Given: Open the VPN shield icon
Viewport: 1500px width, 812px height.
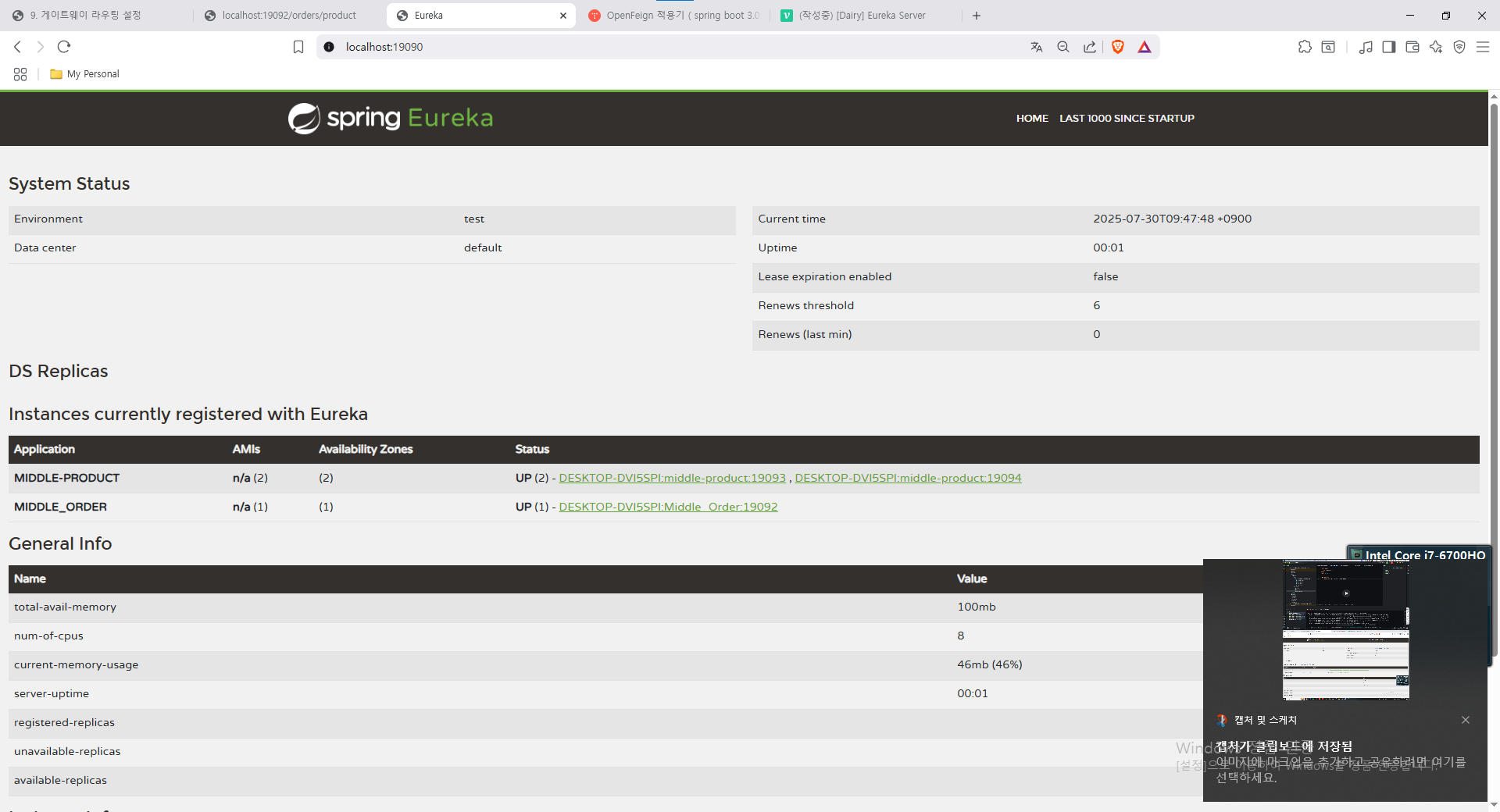Looking at the screenshot, I should pyautogui.click(x=1459, y=47).
